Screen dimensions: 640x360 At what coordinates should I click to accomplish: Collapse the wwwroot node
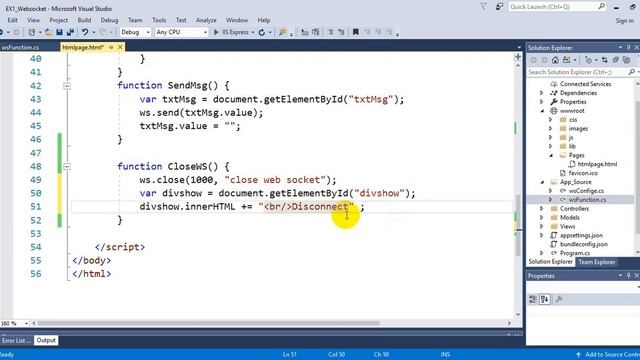pyautogui.click(x=542, y=111)
